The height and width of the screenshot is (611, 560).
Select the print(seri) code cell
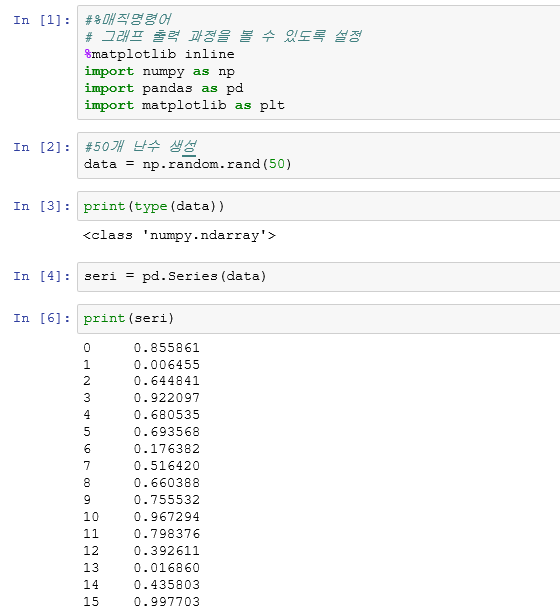tap(318, 319)
